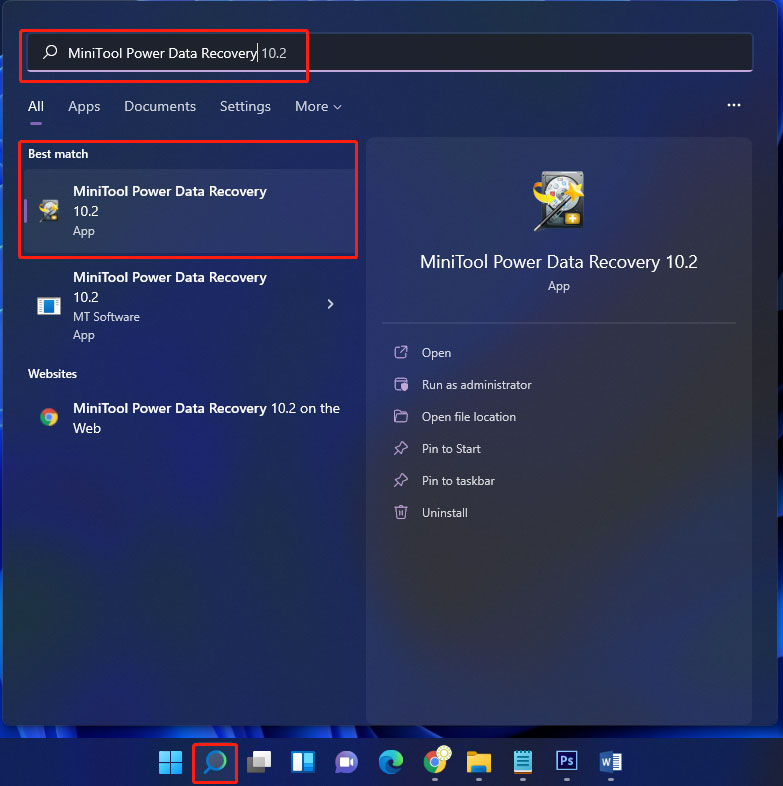Click the large MiniTool icon in preview pane

(558, 201)
